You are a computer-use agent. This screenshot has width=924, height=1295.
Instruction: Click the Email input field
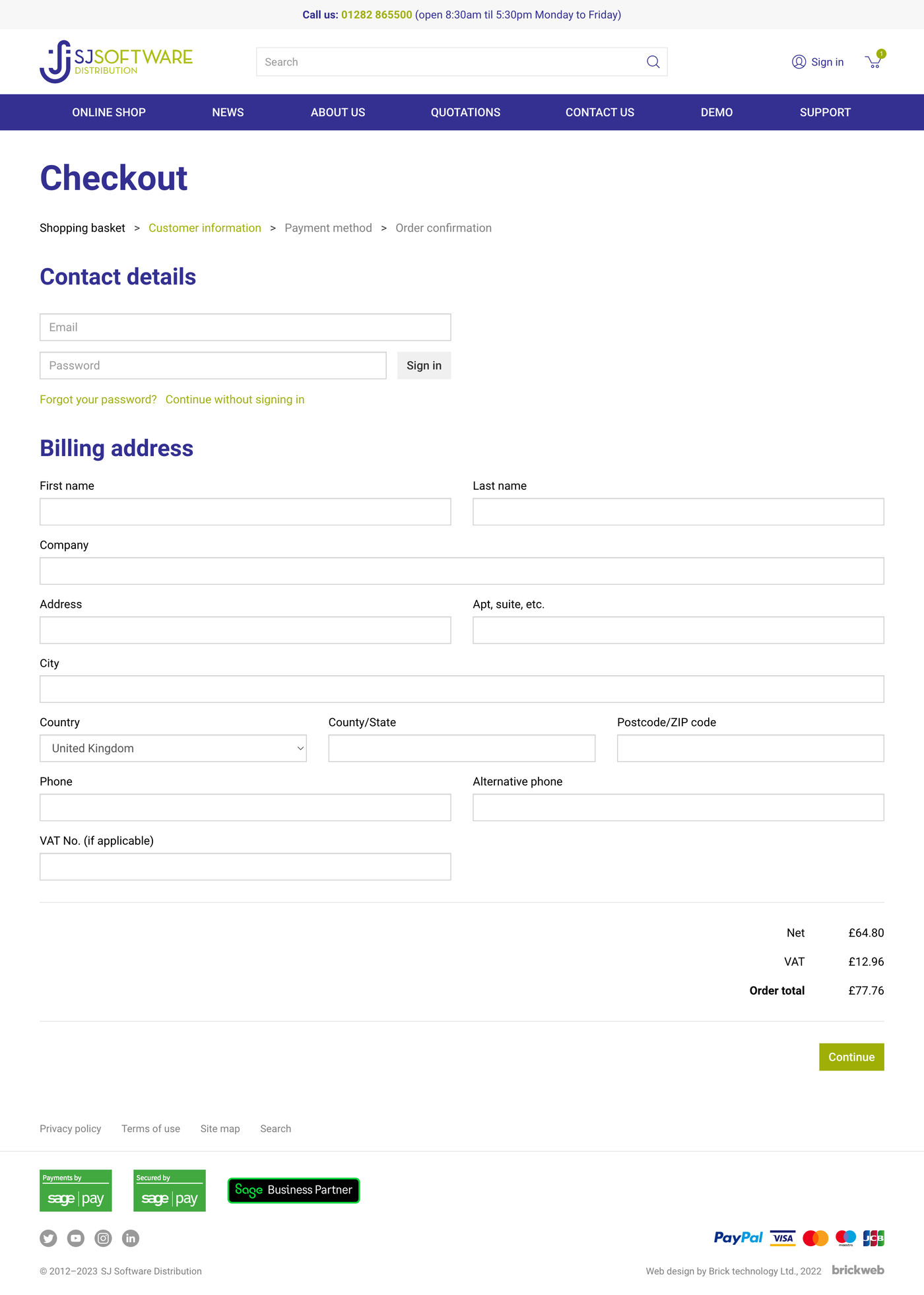click(245, 327)
